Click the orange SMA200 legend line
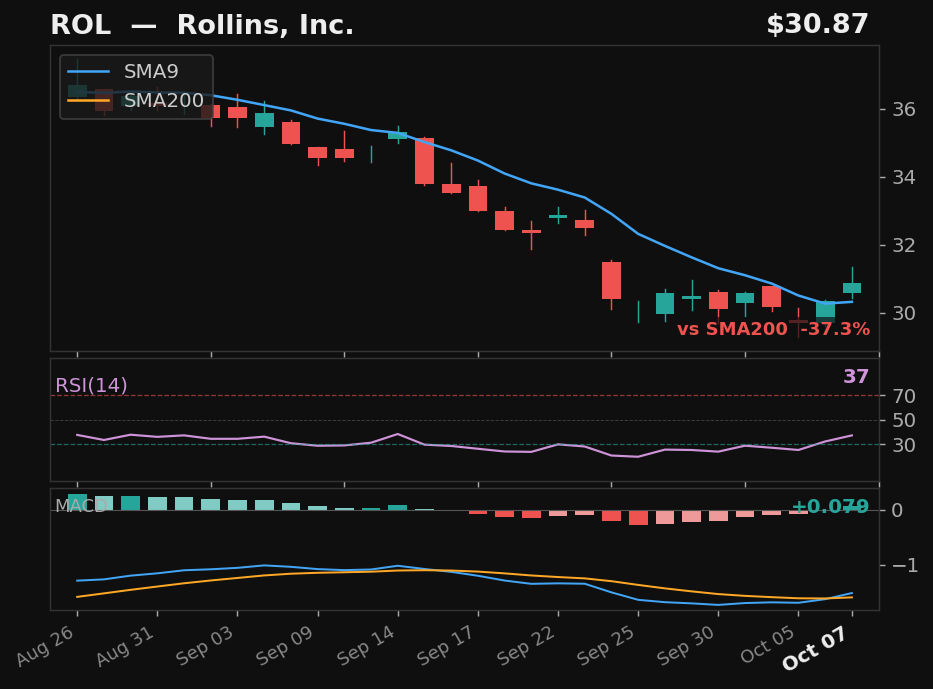This screenshot has width=933, height=689. [89, 100]
